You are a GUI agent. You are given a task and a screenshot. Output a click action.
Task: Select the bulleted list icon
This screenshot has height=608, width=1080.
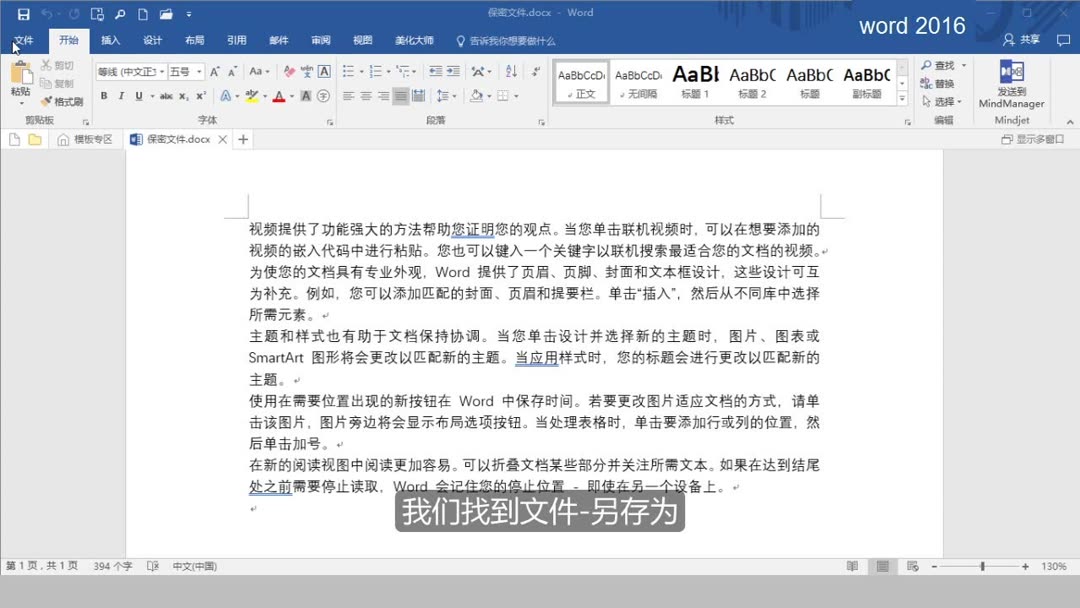[x=348, y=71]
